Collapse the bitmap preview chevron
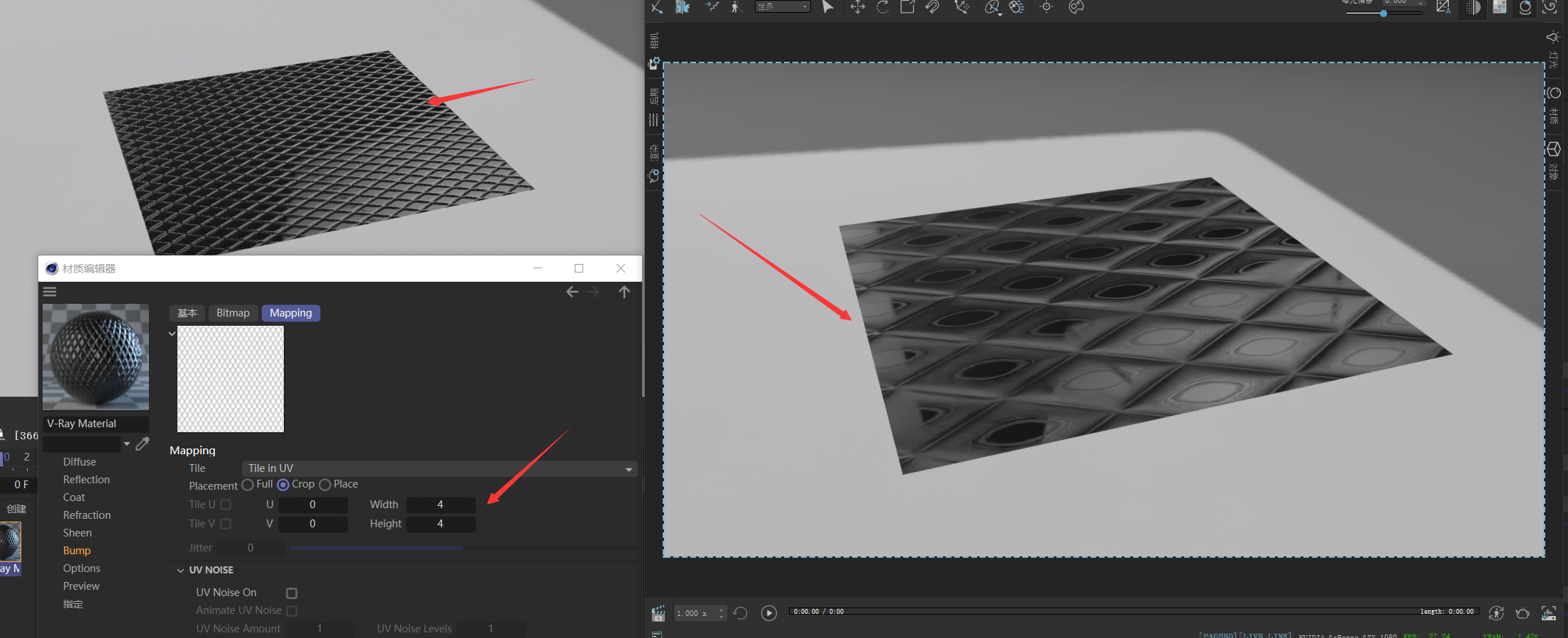The image size is (1568, 638). click(172, 333)
